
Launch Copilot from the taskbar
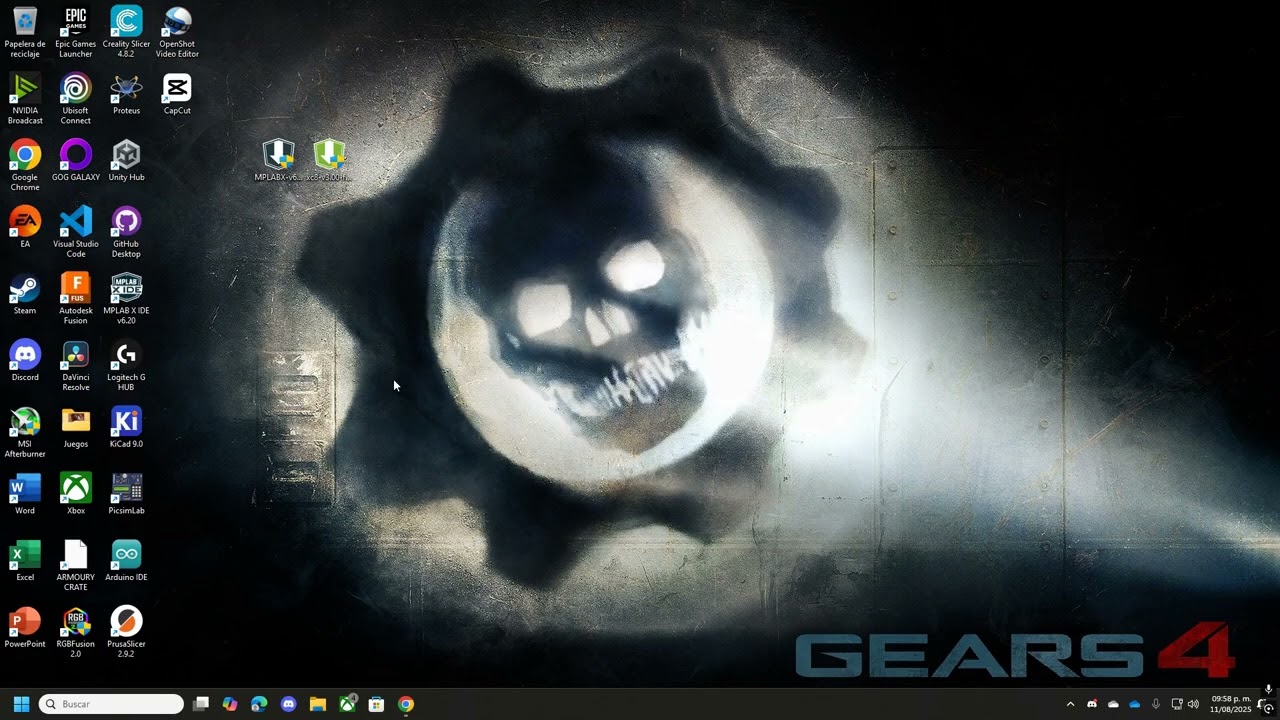[230, 704]
